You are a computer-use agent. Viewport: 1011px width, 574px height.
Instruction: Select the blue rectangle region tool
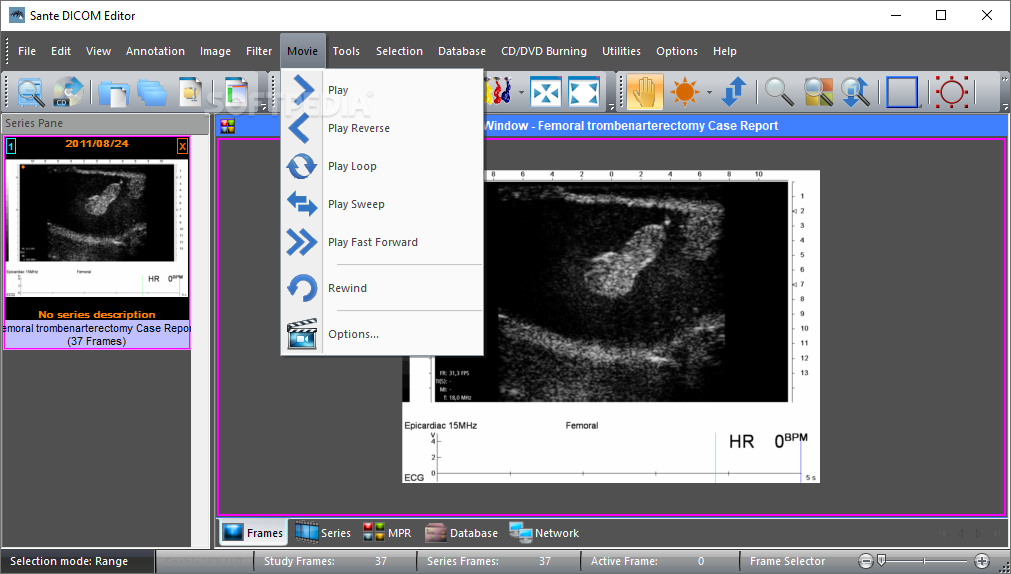pos(902,92)
